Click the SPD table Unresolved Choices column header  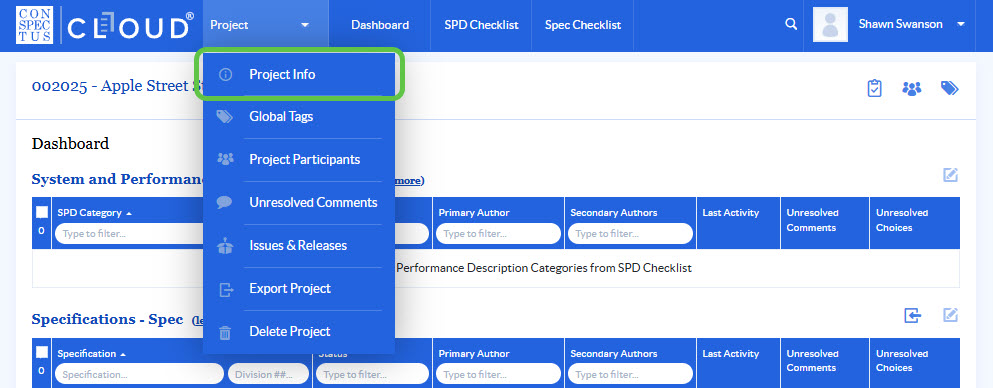click(902, 220)
